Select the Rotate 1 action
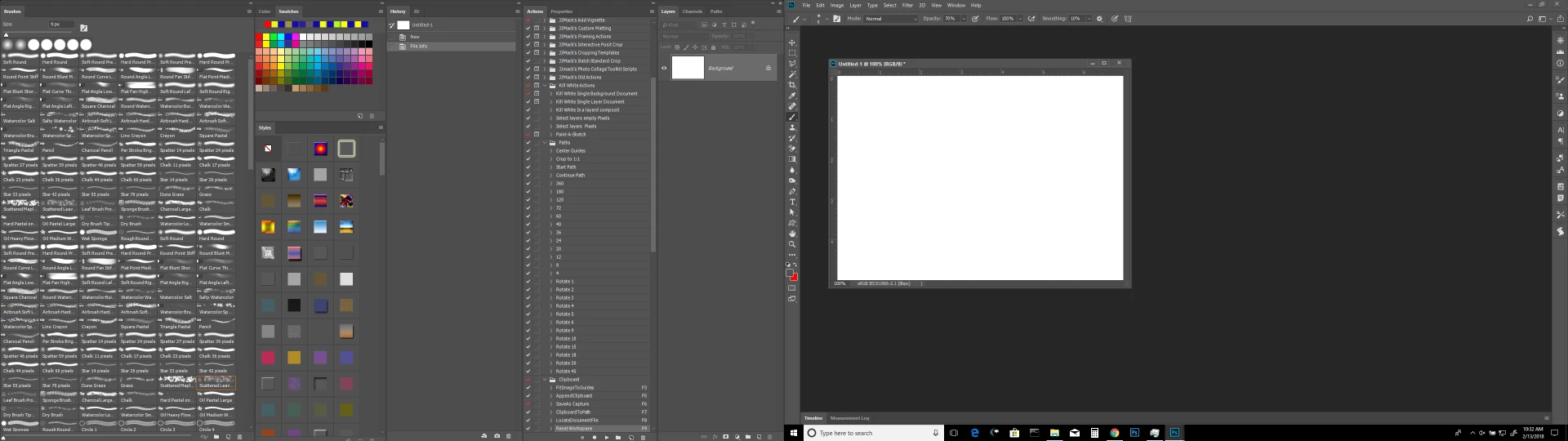This screenshot has width=1568, height=441. 565,282
